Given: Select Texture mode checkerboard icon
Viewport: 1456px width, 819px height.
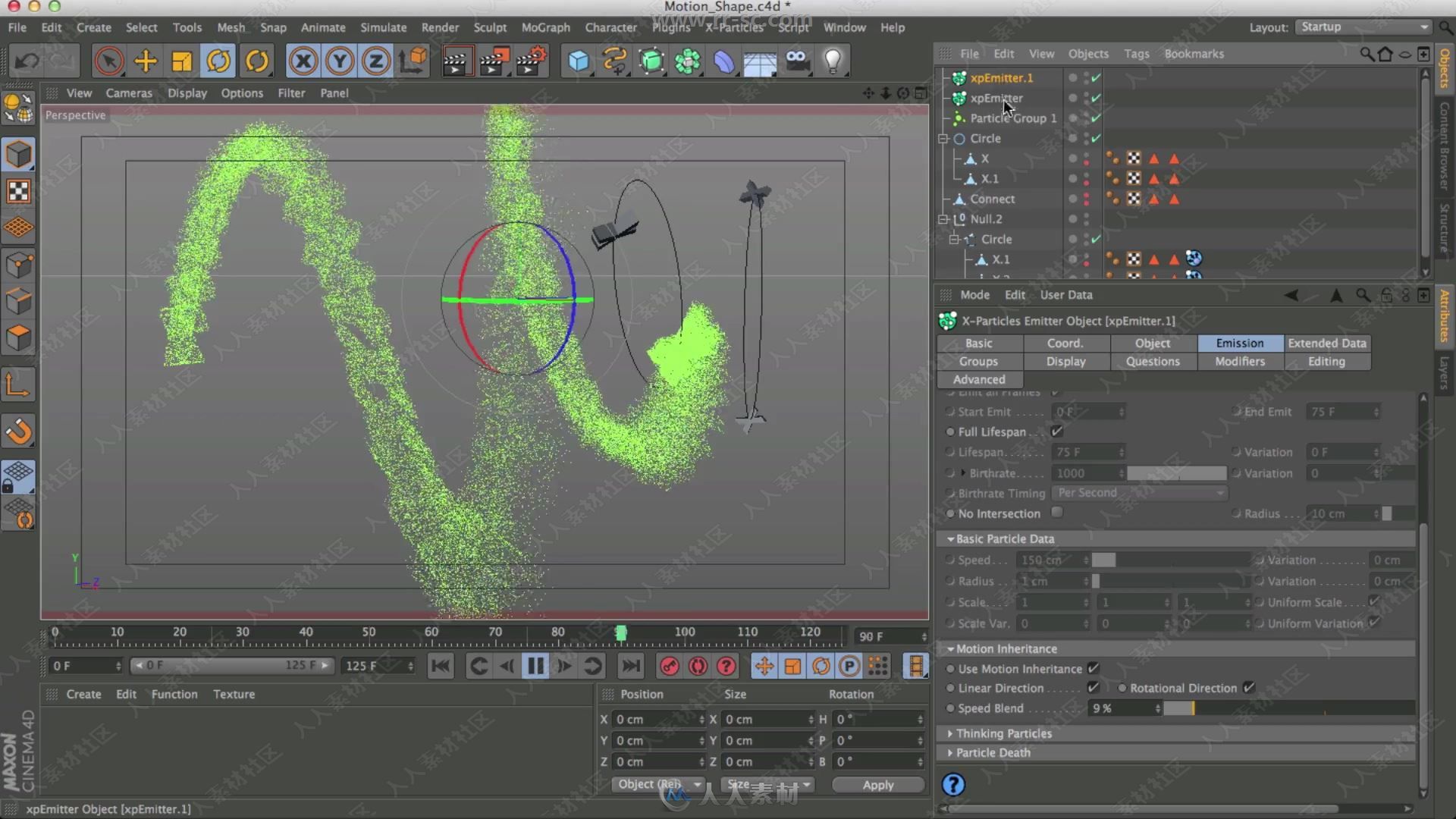Looking at the screenshot, I should coord(19,191).
